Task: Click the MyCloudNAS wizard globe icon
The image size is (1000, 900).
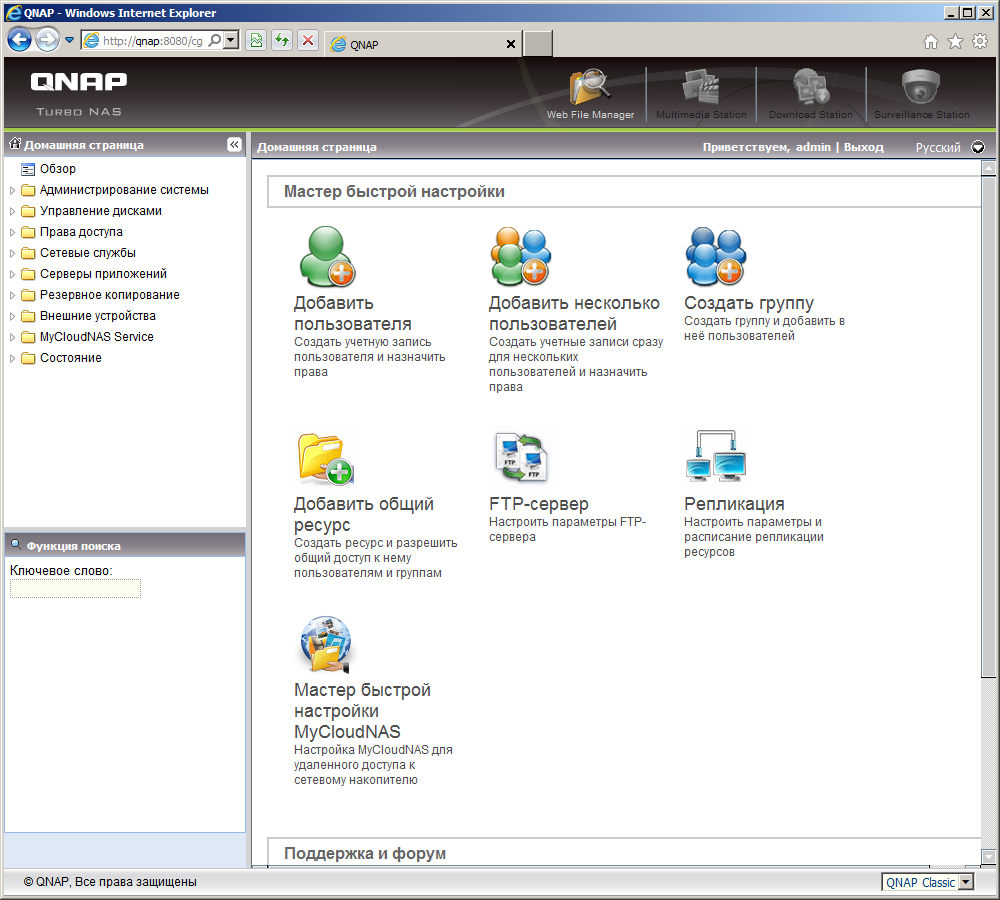Action: pyautogui.click(x=326, y=644)
